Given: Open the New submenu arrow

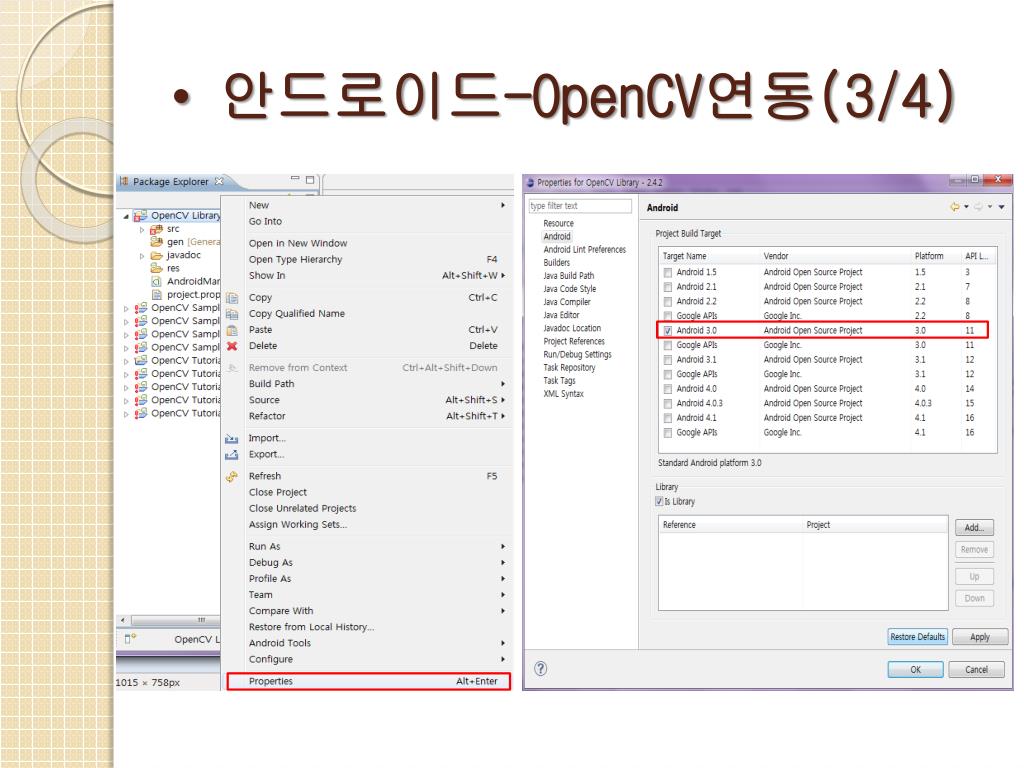Looking at the screenshot, I should (503, 205).
